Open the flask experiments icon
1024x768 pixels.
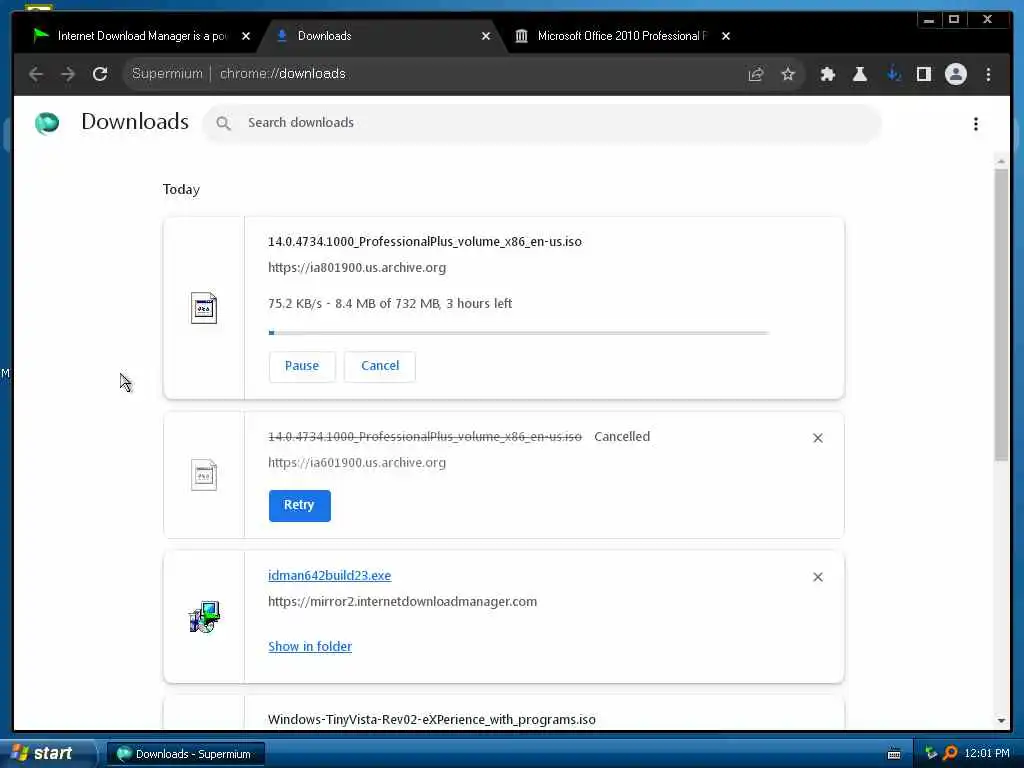(x=860, y=74)
